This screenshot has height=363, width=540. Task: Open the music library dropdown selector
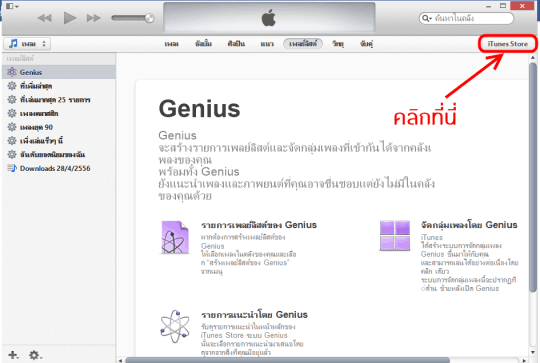point(27,44)
